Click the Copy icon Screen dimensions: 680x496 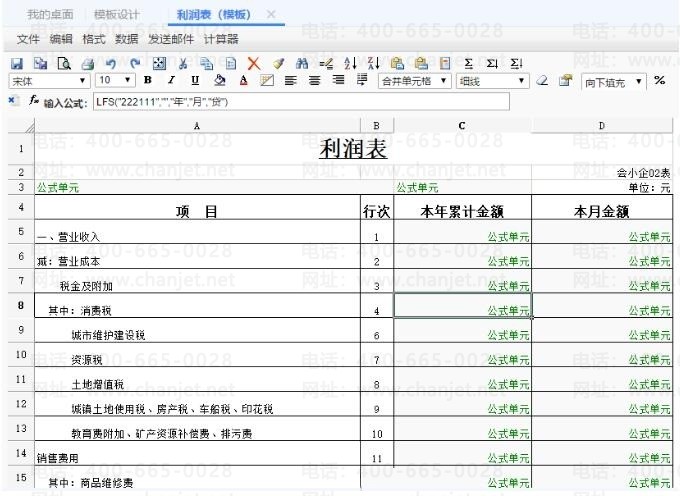point(206,64)
